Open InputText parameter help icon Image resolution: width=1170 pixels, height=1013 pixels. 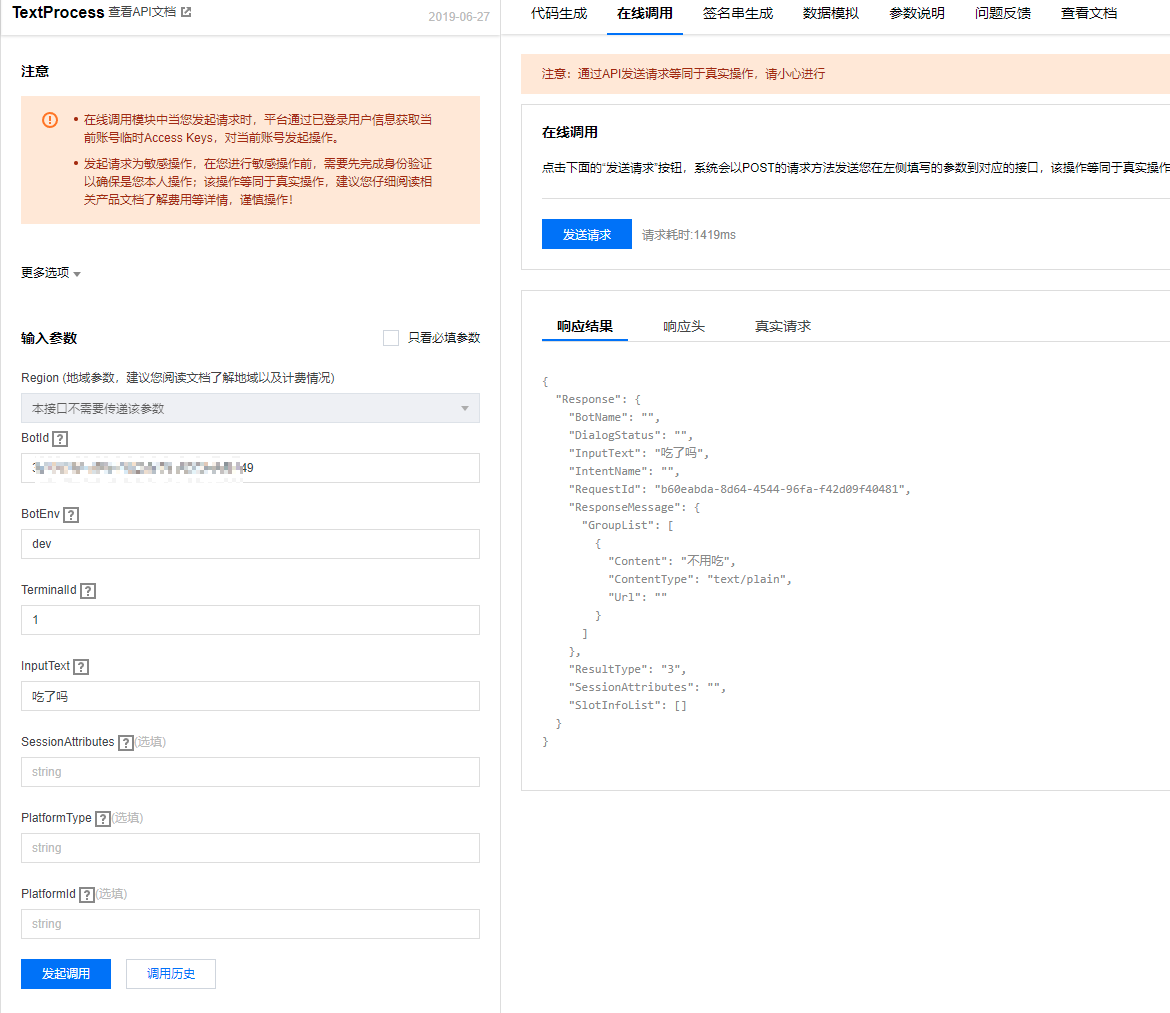click(80, 666)
